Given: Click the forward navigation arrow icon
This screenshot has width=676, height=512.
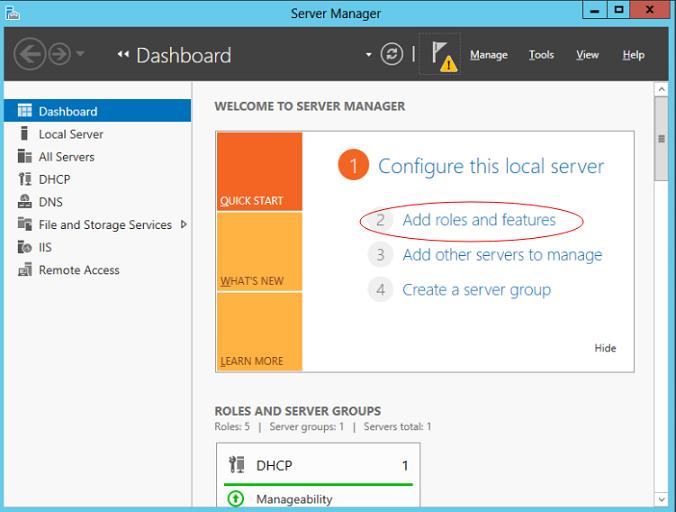Looking at the screenshot, I should pos(59,55).
